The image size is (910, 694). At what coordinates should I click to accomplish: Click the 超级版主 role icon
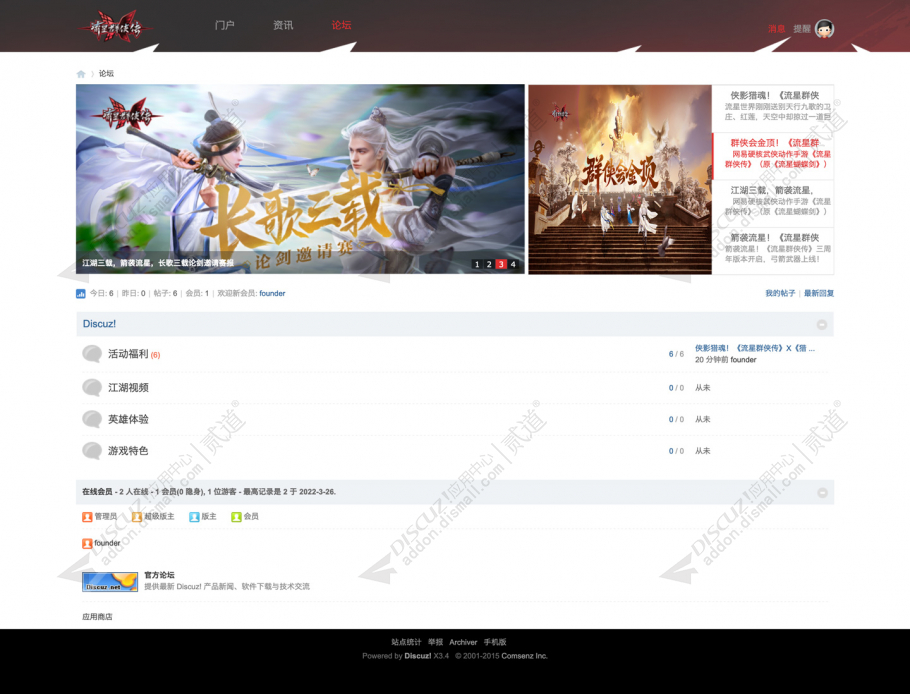(137, 516)
